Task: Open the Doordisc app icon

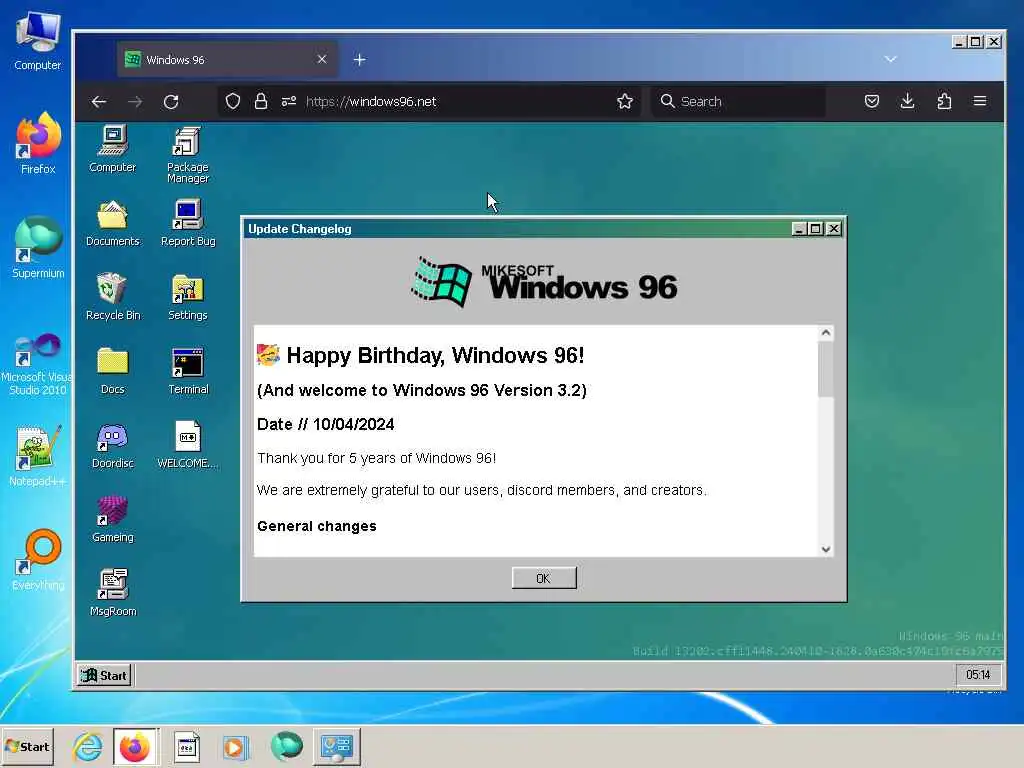Action: (x=112, y=445)
